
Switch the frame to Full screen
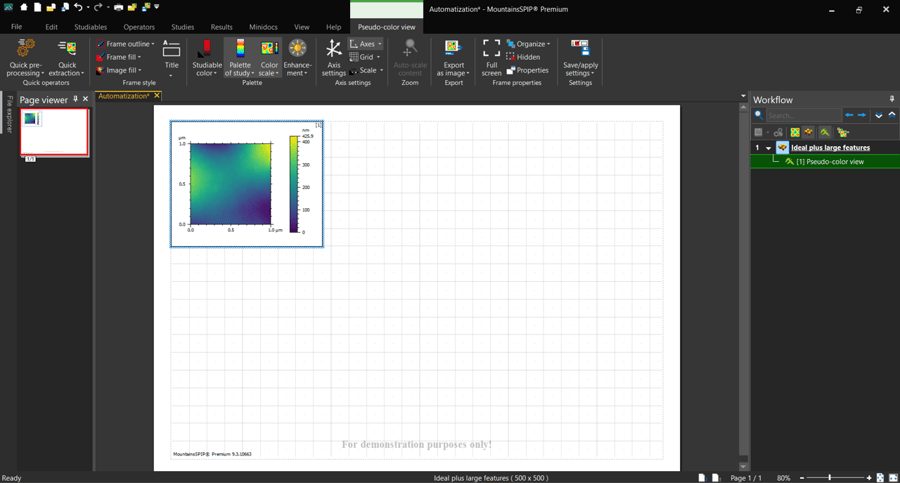pos(491,57)
